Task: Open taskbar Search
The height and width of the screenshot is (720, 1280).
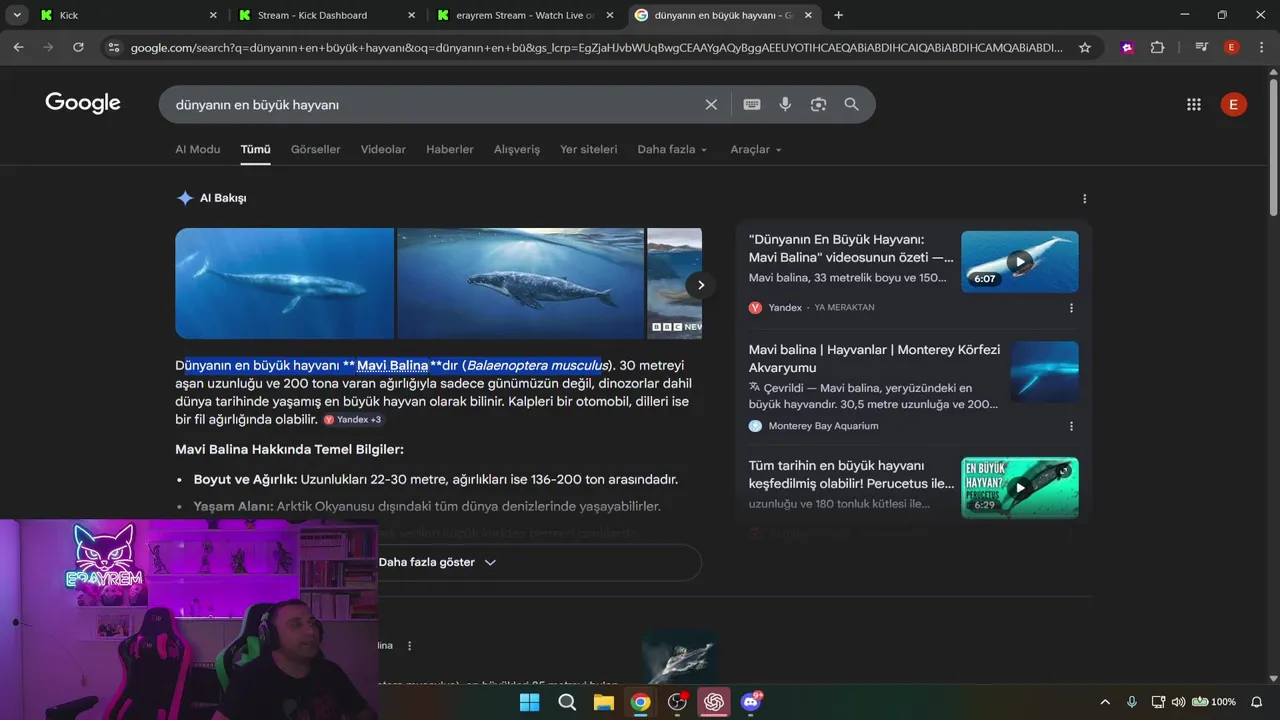Action: (x=567, y=702)
